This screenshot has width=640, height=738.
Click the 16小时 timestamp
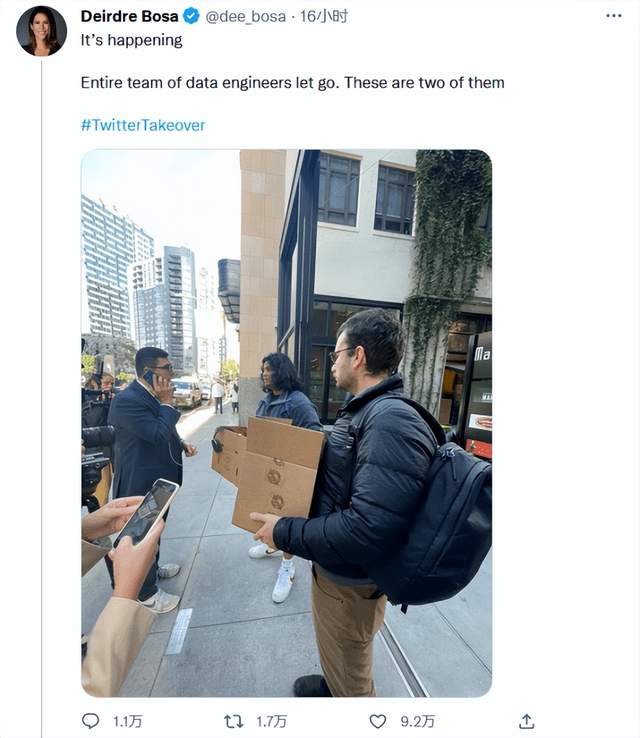coord(324,16)
